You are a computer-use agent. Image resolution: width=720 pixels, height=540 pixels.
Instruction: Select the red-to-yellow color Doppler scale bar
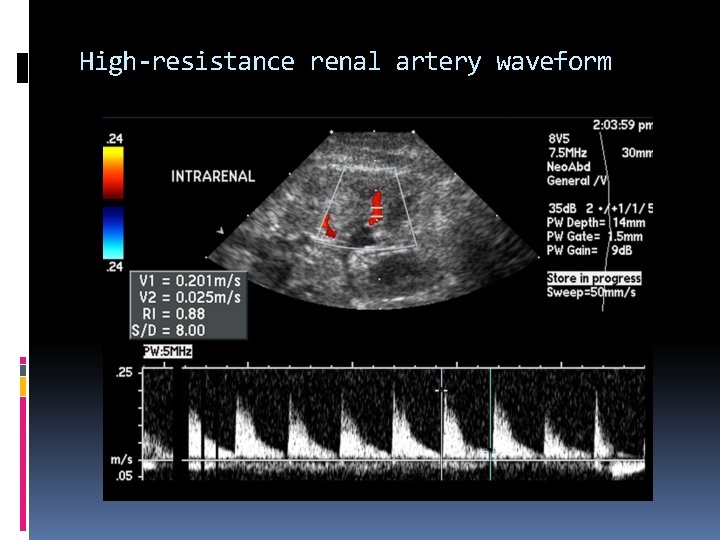tap(113, 173)
